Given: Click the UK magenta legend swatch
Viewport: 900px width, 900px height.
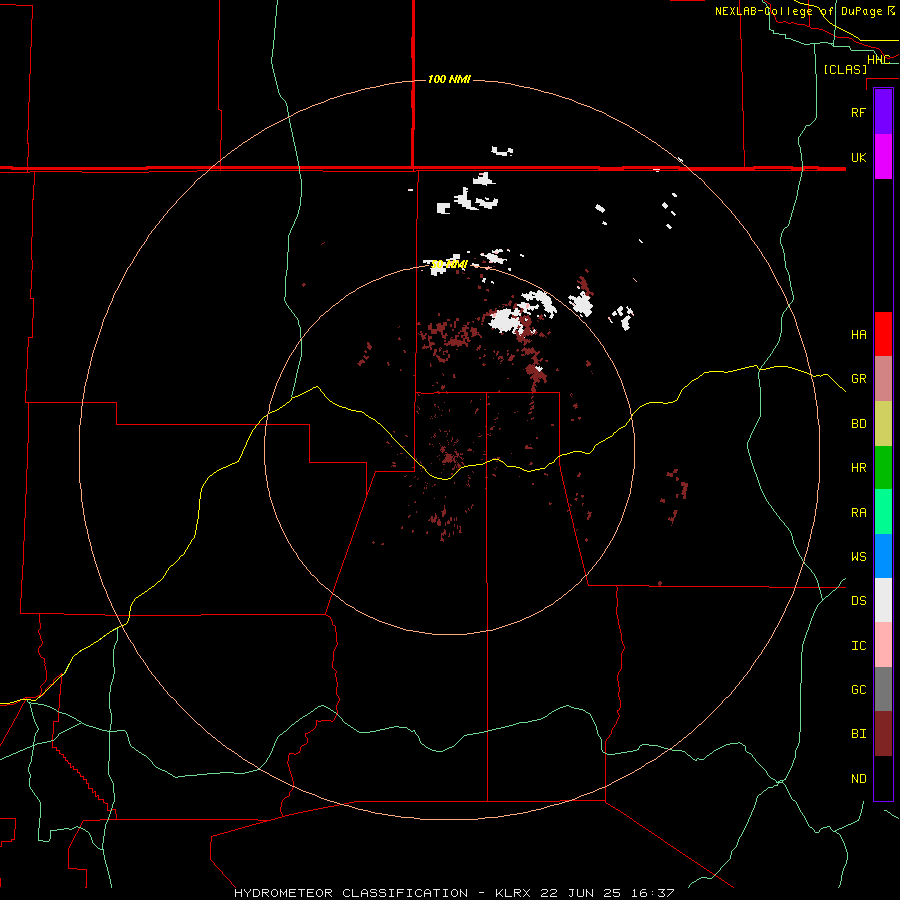Looking at the screenshot, I should point(883,157).
